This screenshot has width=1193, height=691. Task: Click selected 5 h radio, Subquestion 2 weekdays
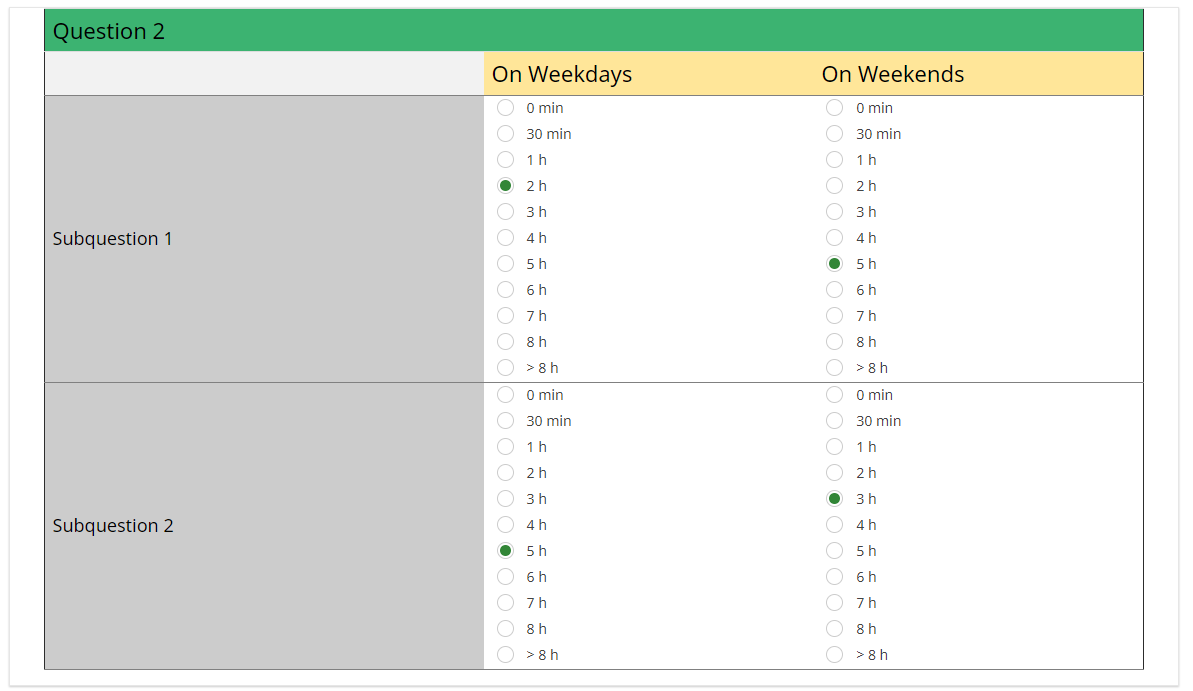click(x=506, y=551)
